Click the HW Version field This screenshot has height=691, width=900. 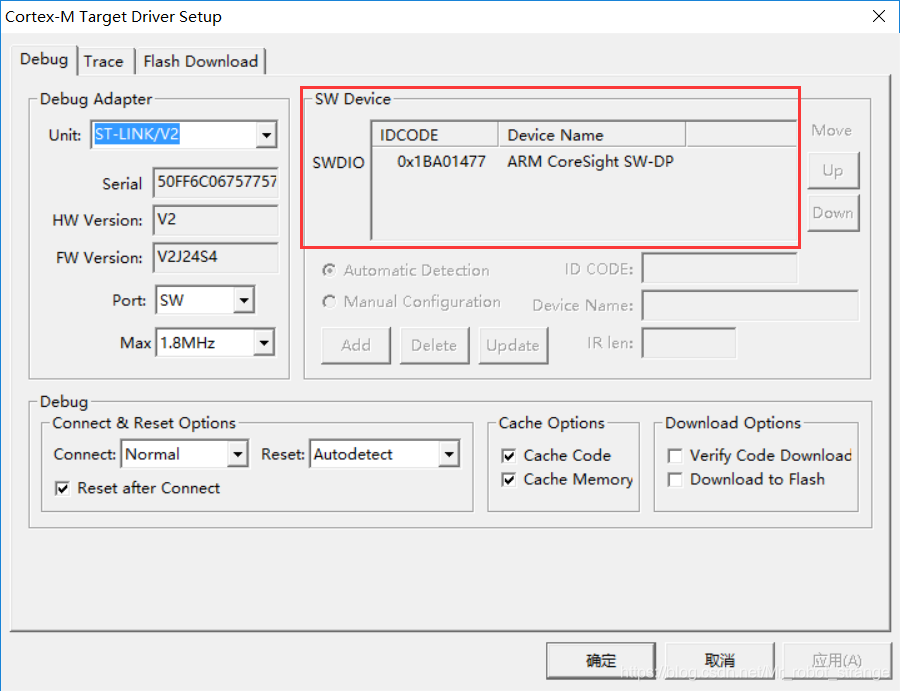pos(216,220)
